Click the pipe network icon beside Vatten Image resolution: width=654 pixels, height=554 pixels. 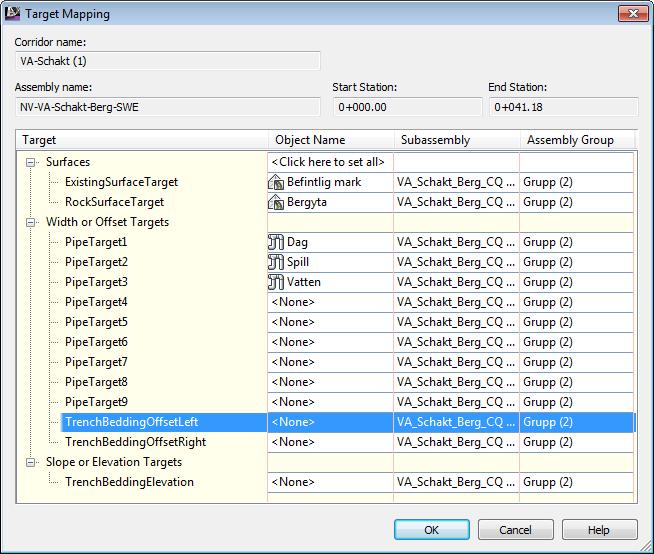pyautogui.click(x=276, y=282)
